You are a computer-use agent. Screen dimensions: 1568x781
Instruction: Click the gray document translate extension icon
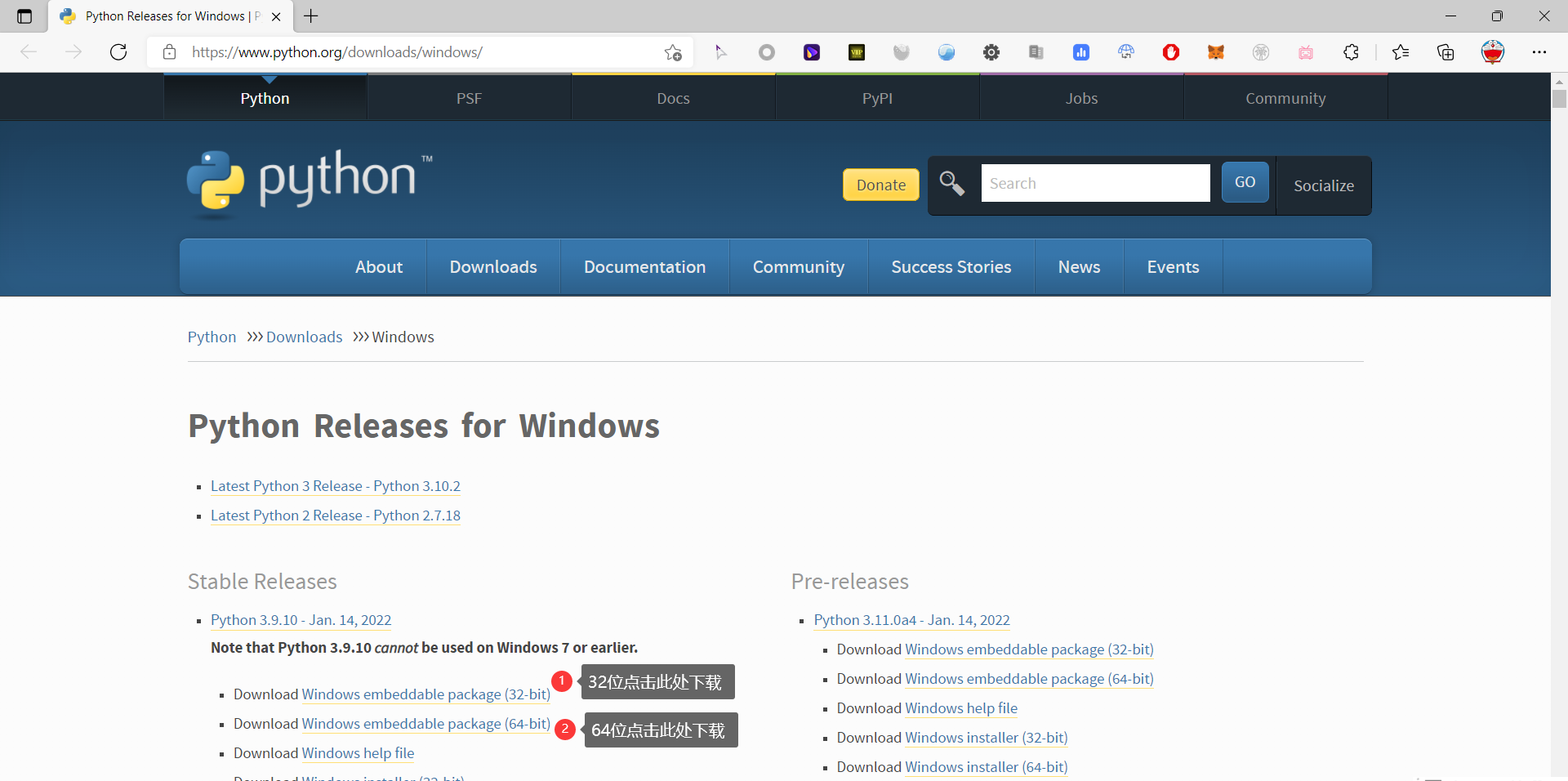[x=1036, y=52]
